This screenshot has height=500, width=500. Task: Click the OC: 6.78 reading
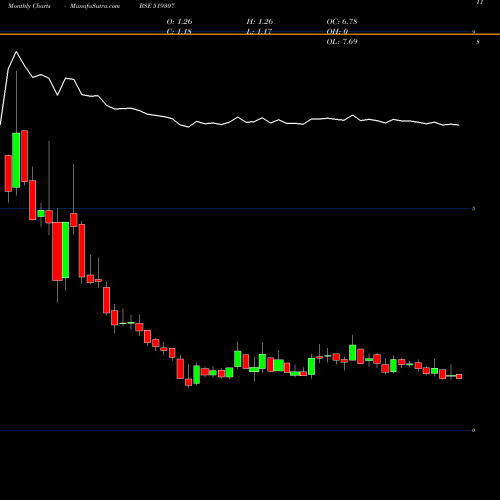click(342, 21)
